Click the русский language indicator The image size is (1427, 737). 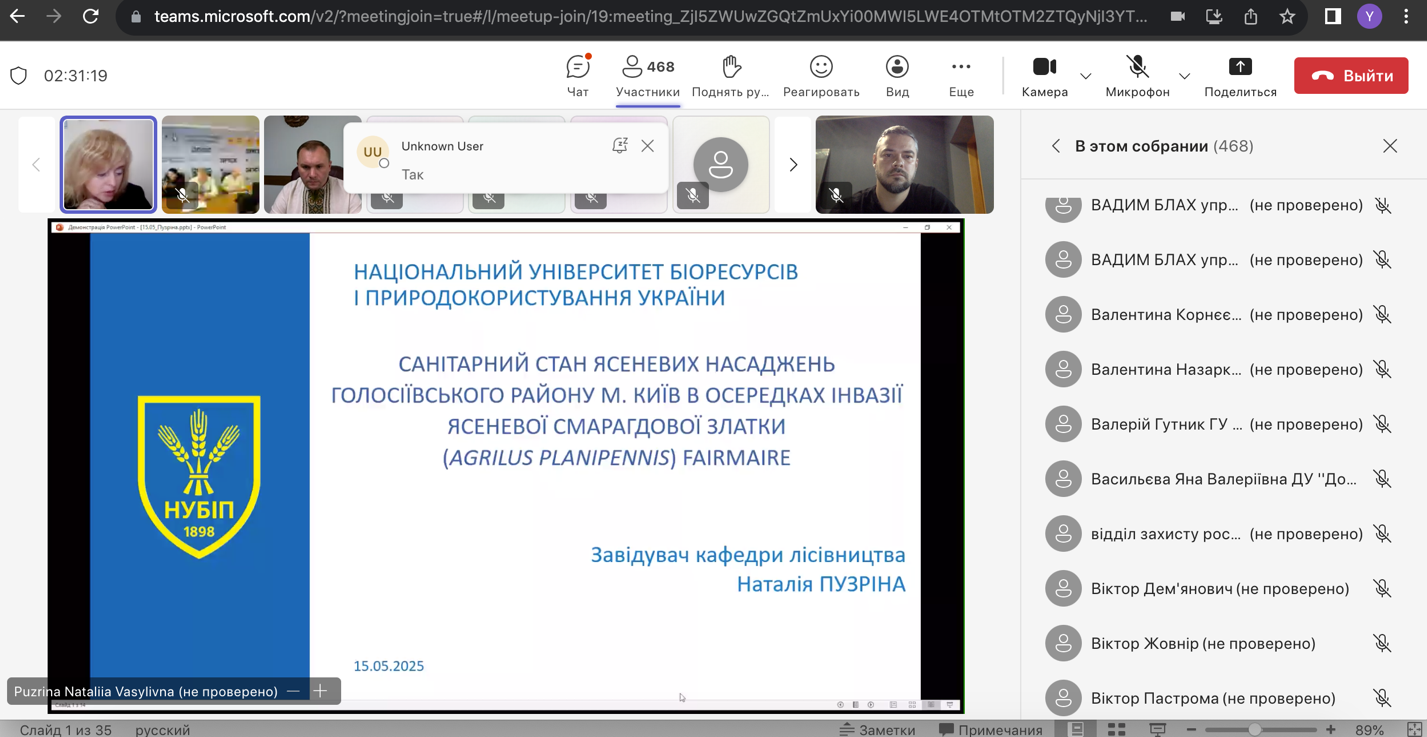click(163, 730)
